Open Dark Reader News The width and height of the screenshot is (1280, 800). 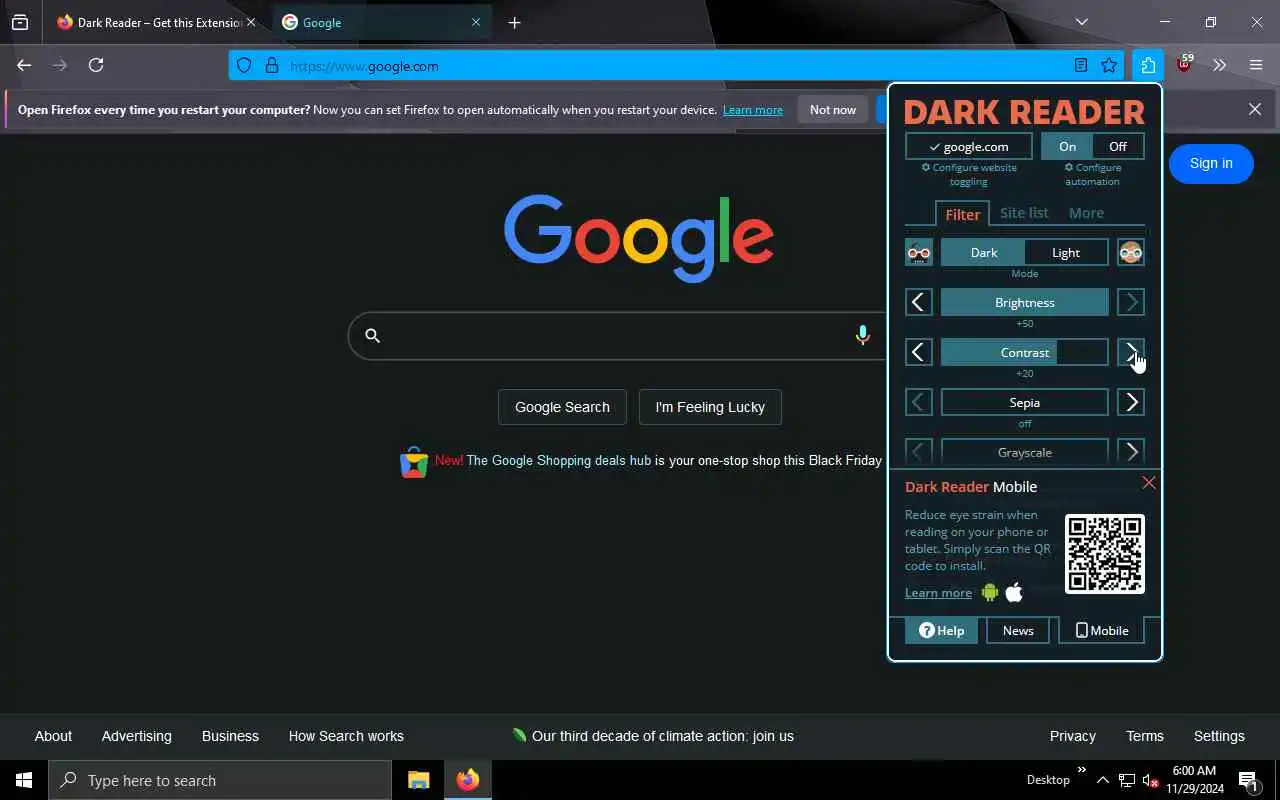pos(1018,630)
